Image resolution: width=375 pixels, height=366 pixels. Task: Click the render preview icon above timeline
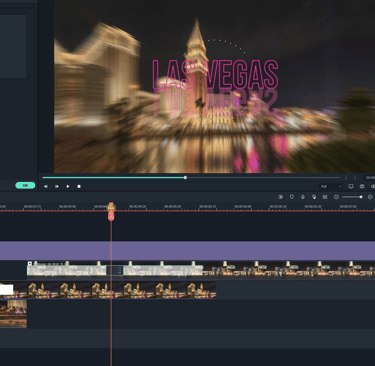pos(281,197)
